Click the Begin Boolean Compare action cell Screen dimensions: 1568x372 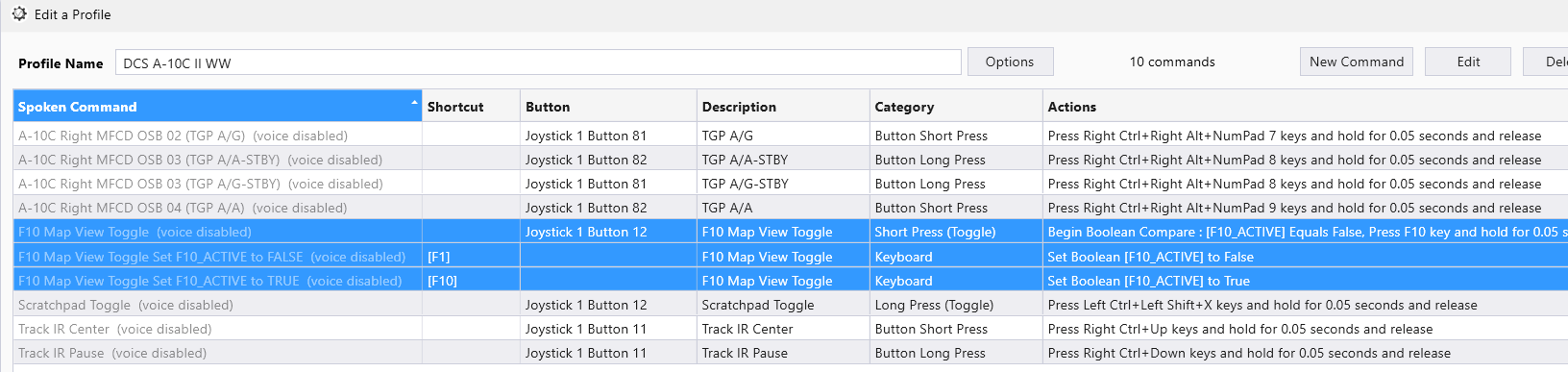tap(1307, 232)
